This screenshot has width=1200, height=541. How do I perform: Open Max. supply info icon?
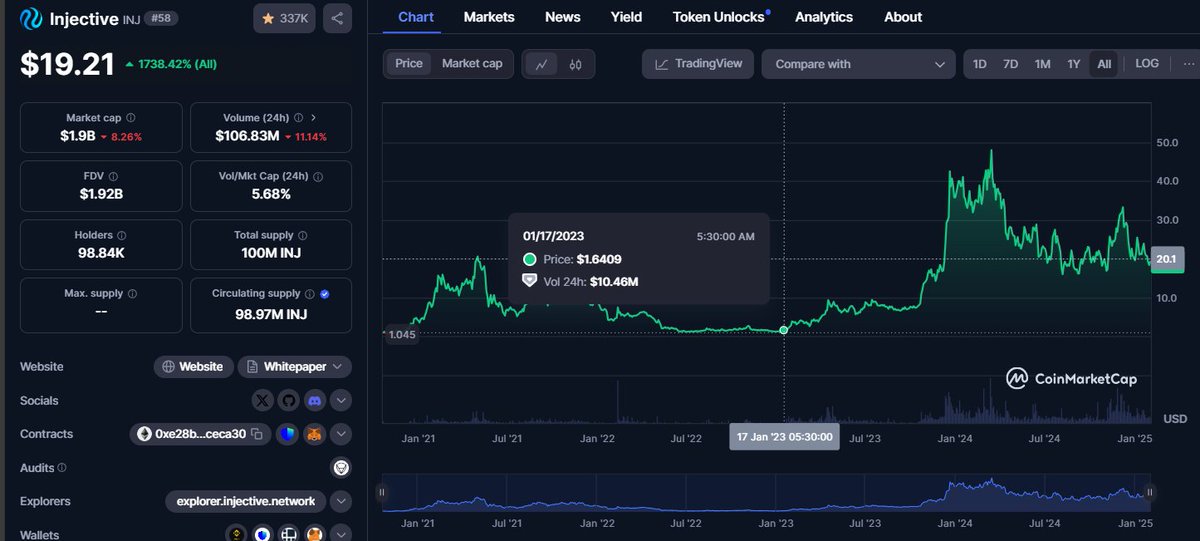(x=132, y=294)
